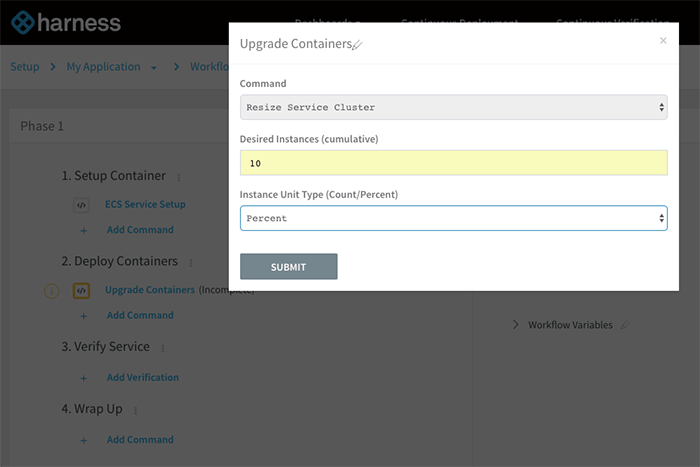Close the Upgrade Containers dialog
Viewport: 700px width, 467px height.
tap(663, 41)
